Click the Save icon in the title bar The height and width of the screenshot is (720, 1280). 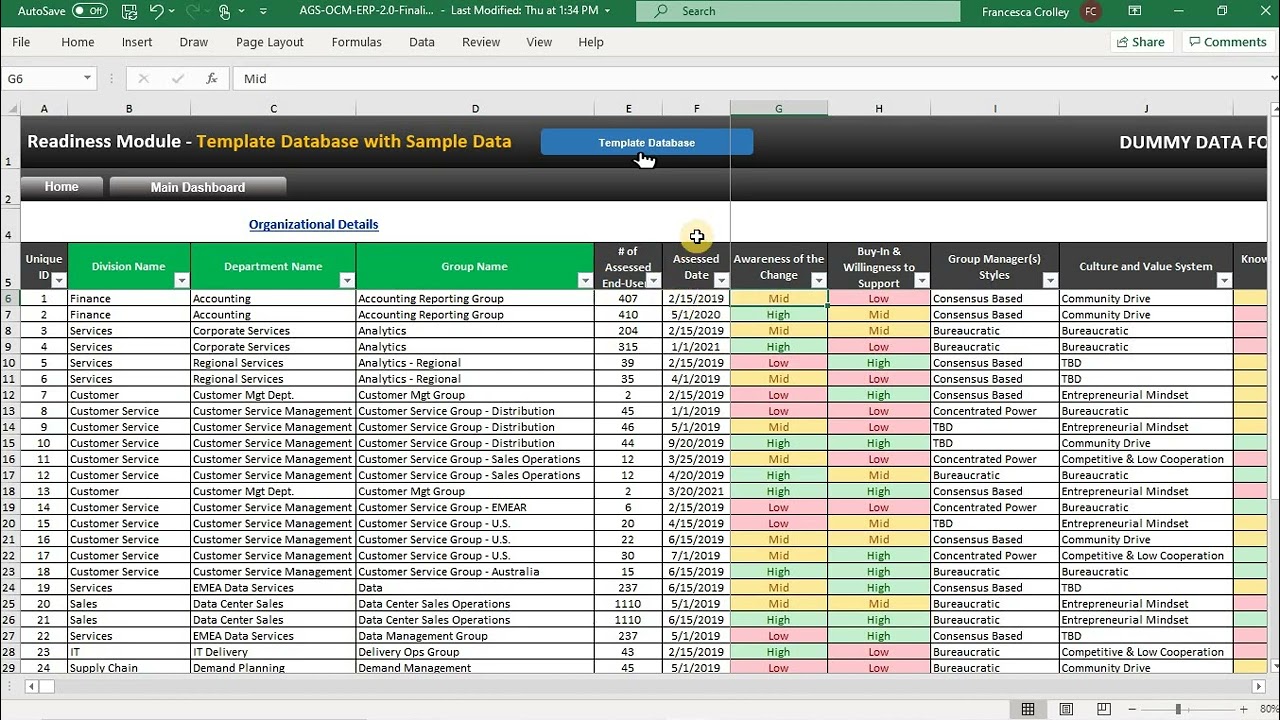tap(129, 11)
